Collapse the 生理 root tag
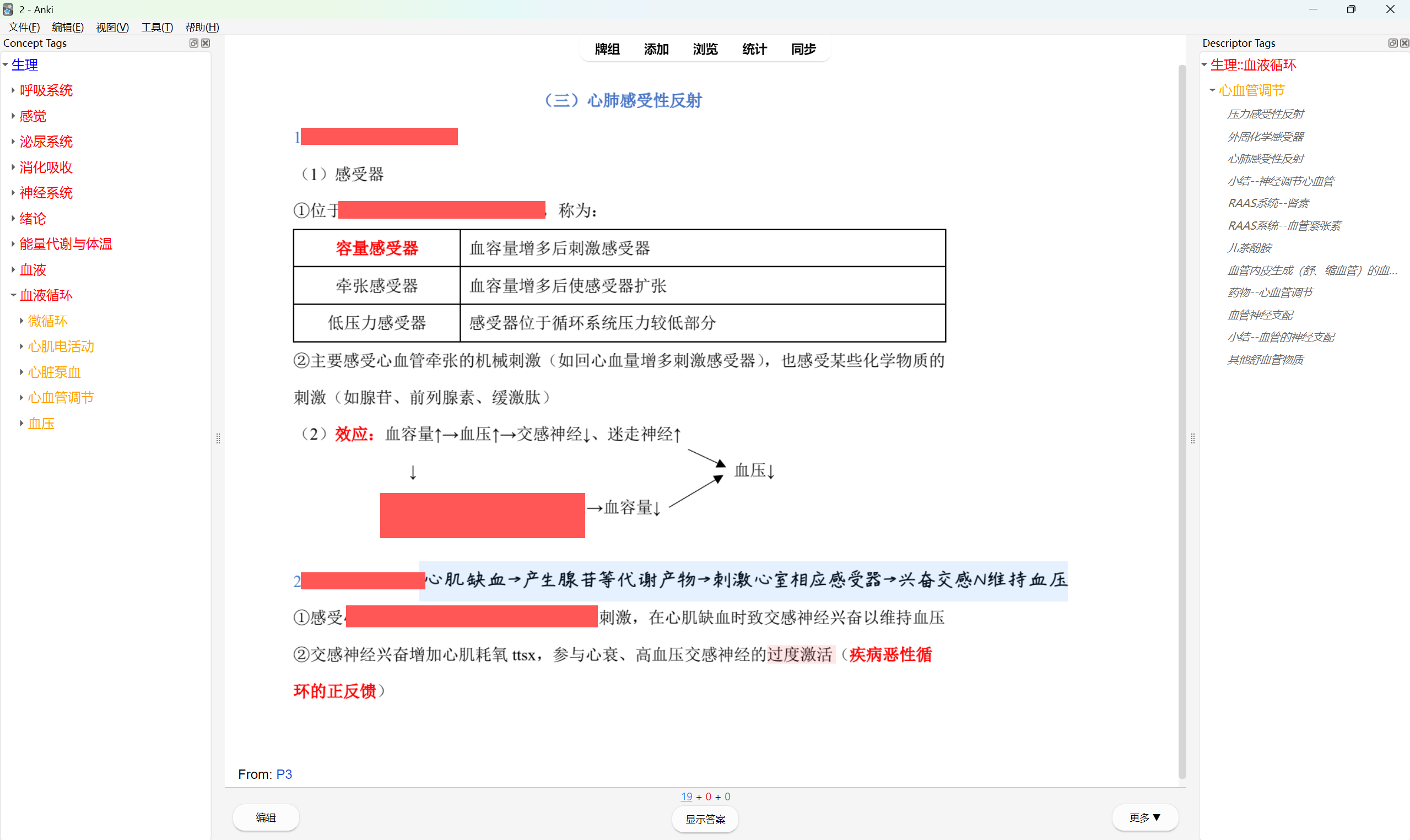 [5, 64]
